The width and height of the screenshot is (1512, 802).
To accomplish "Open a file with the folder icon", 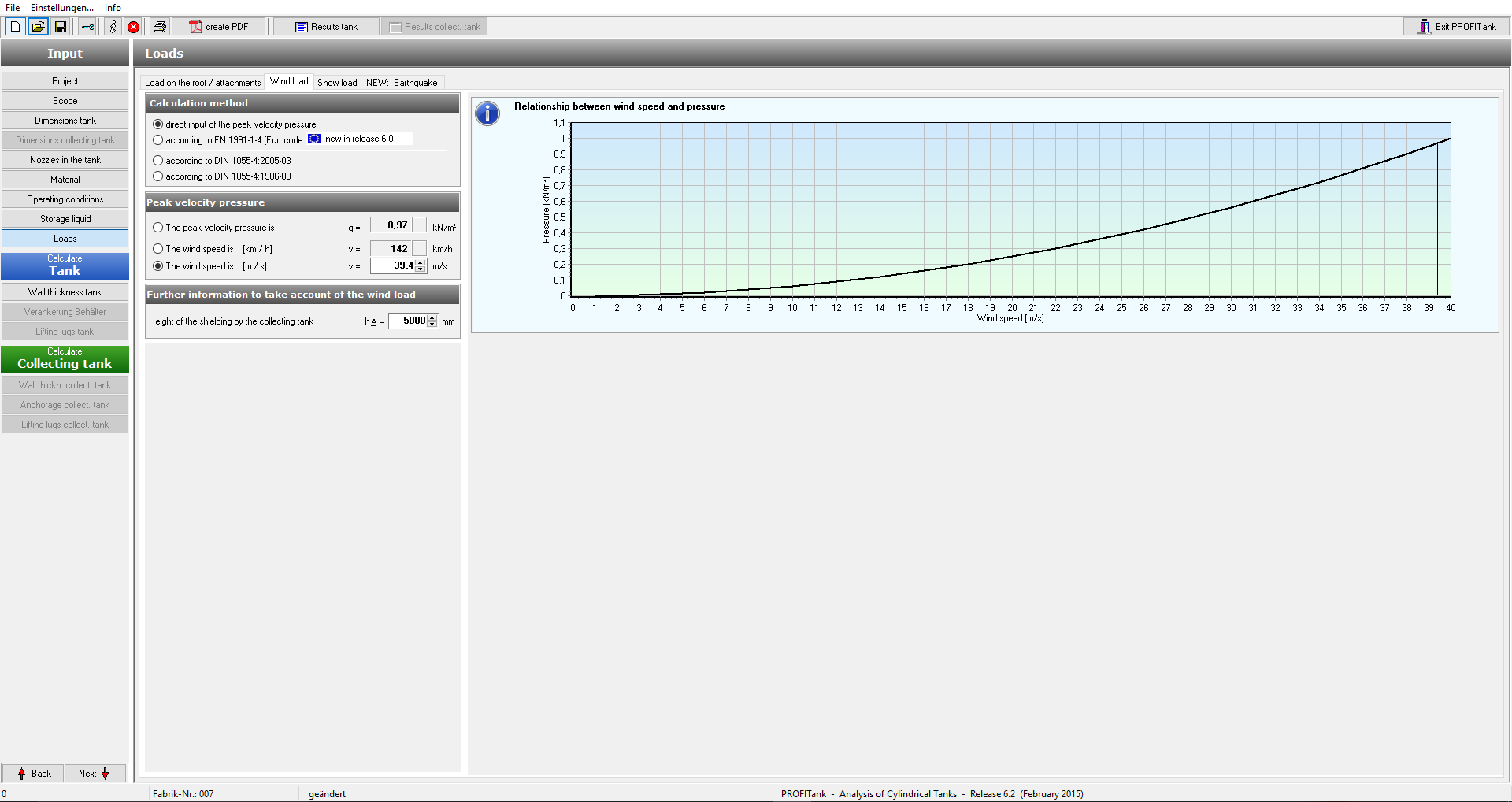I will coord(38,27).
